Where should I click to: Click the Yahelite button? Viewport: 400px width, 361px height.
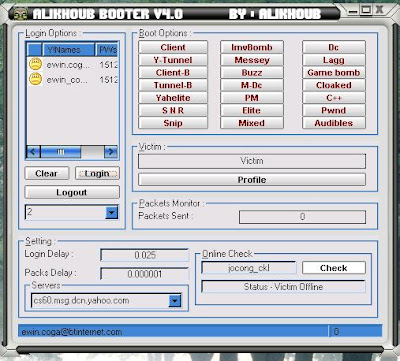point(173,98)
